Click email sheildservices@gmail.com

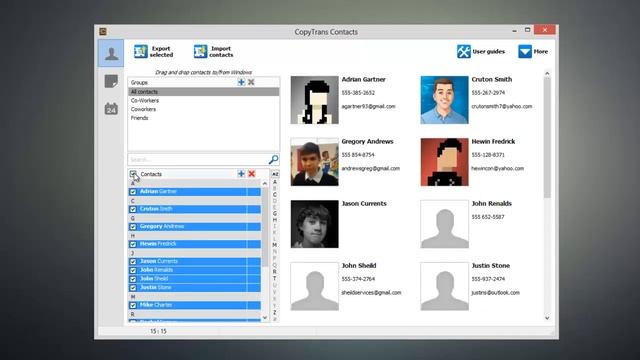tap(371, 293)
